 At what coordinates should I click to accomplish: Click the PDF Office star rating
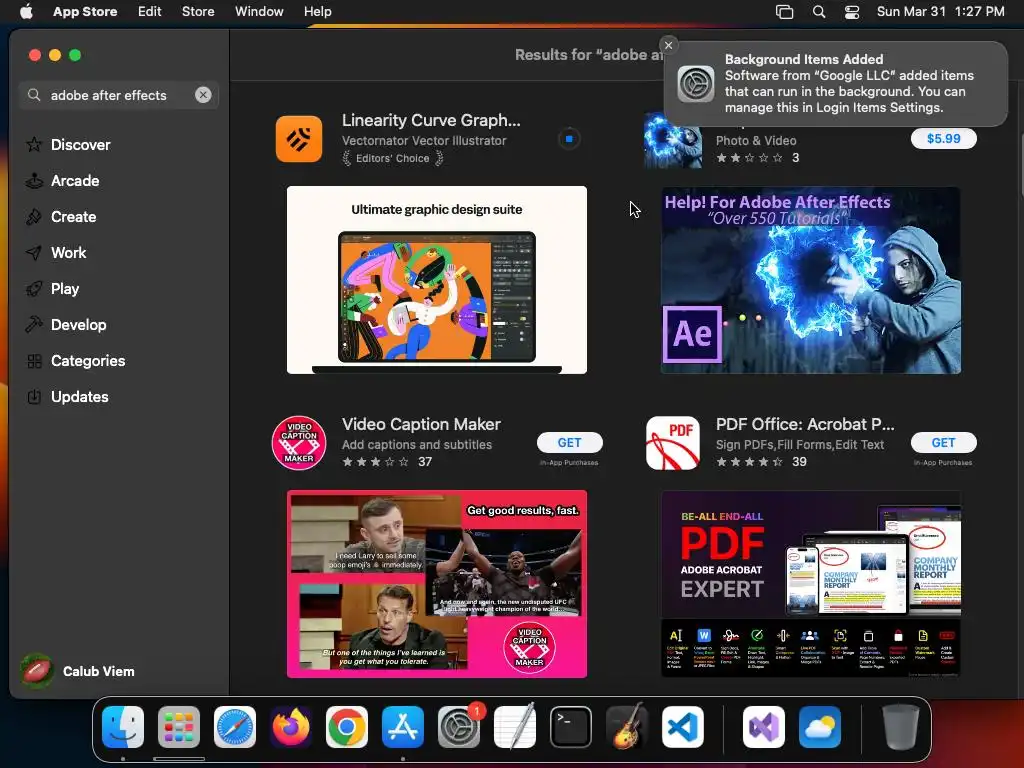750,462
